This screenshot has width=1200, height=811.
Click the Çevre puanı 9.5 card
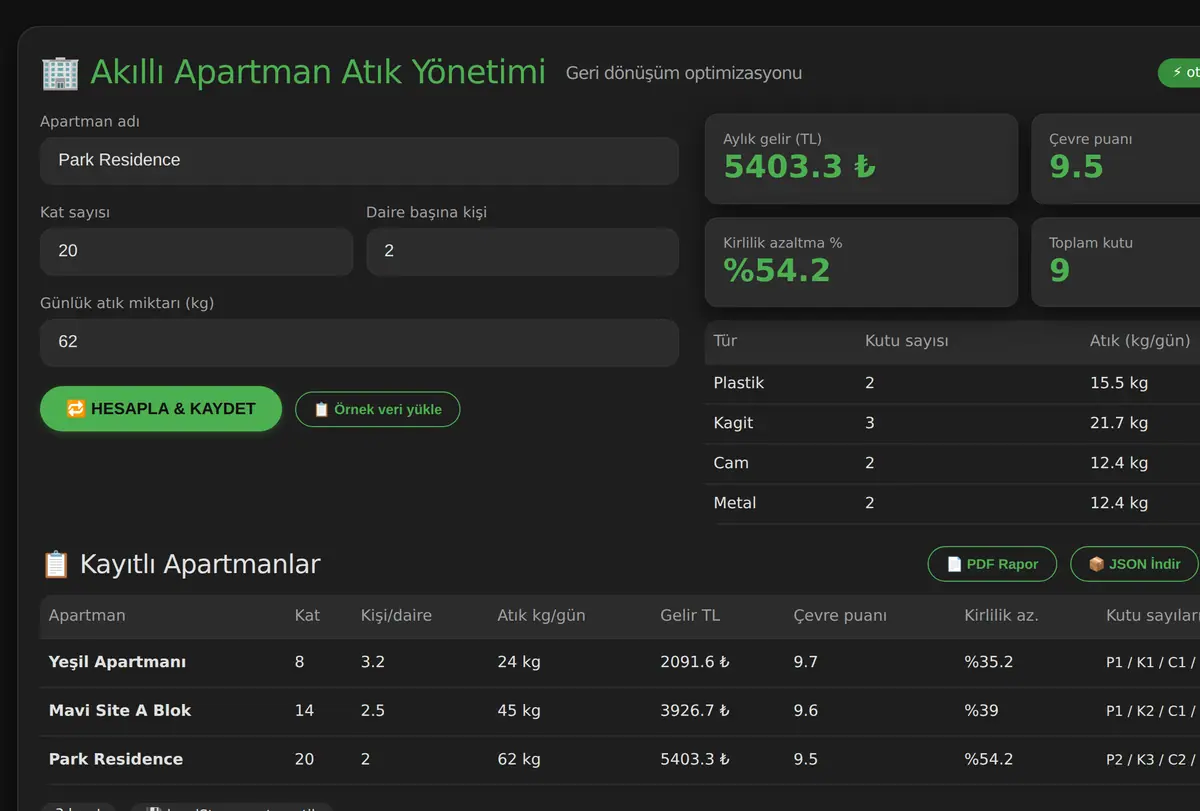pos(1115,159)
